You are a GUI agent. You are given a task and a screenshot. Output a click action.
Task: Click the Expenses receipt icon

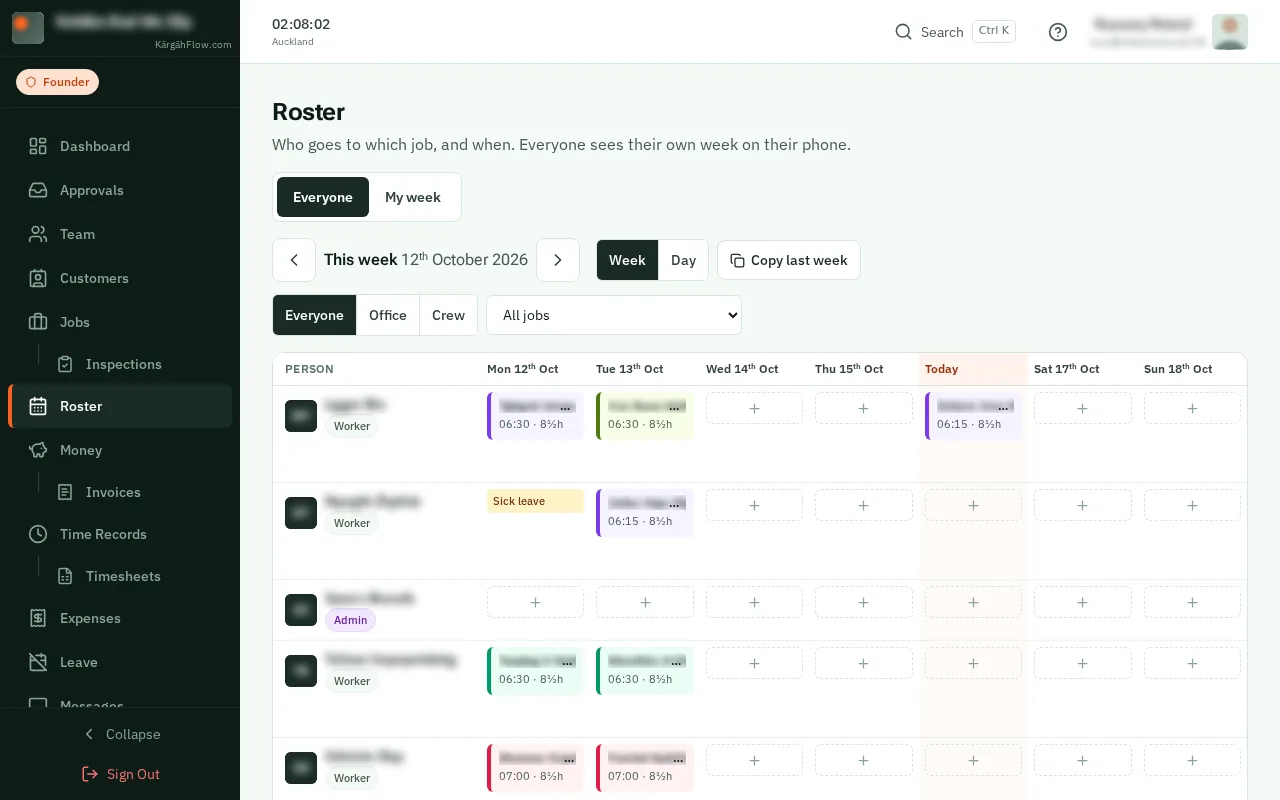tap(38, 618)
